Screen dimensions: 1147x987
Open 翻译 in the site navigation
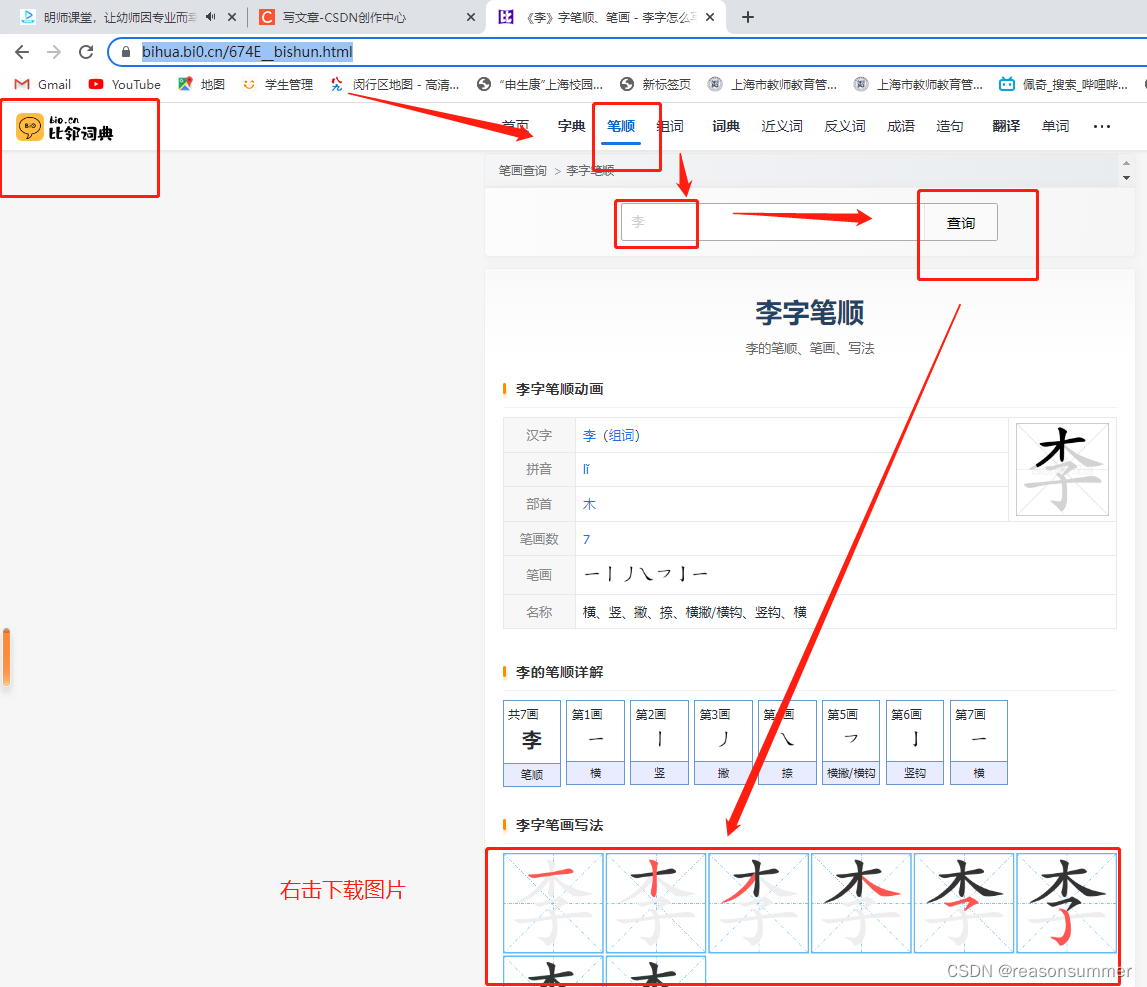(1006, 126)
